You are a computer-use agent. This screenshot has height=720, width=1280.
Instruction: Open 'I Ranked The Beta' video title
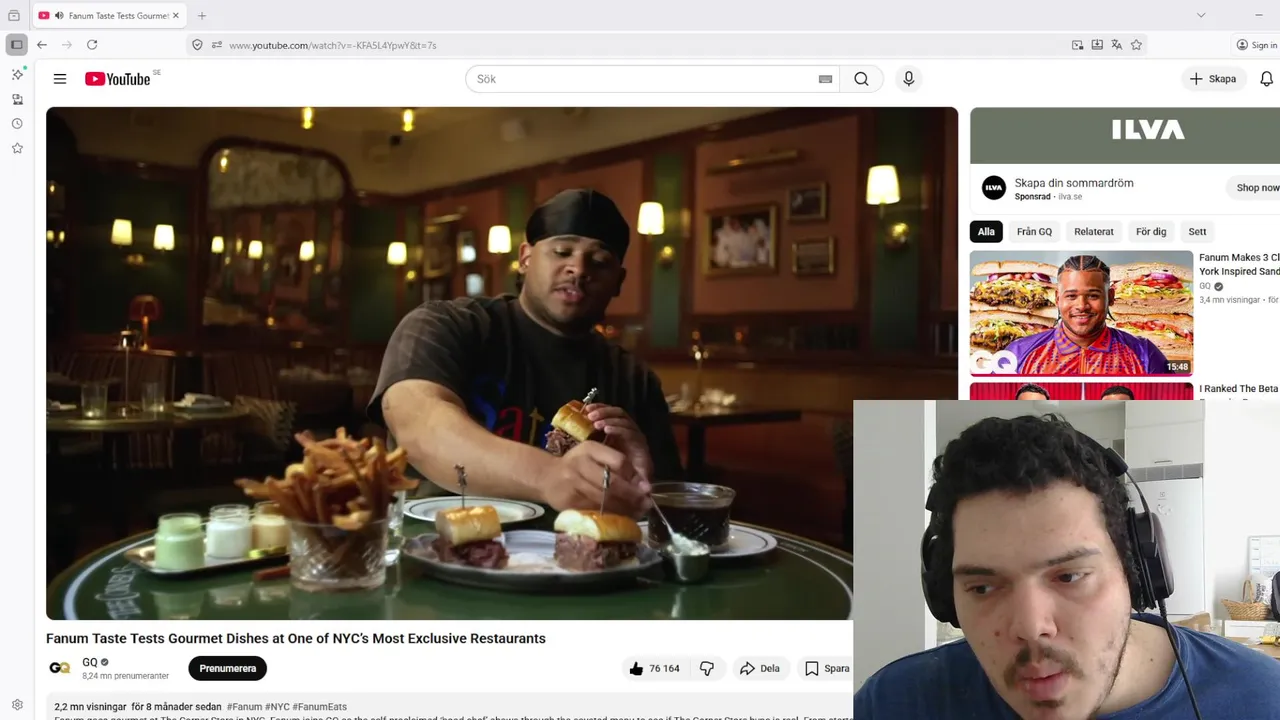point(1239,389)
